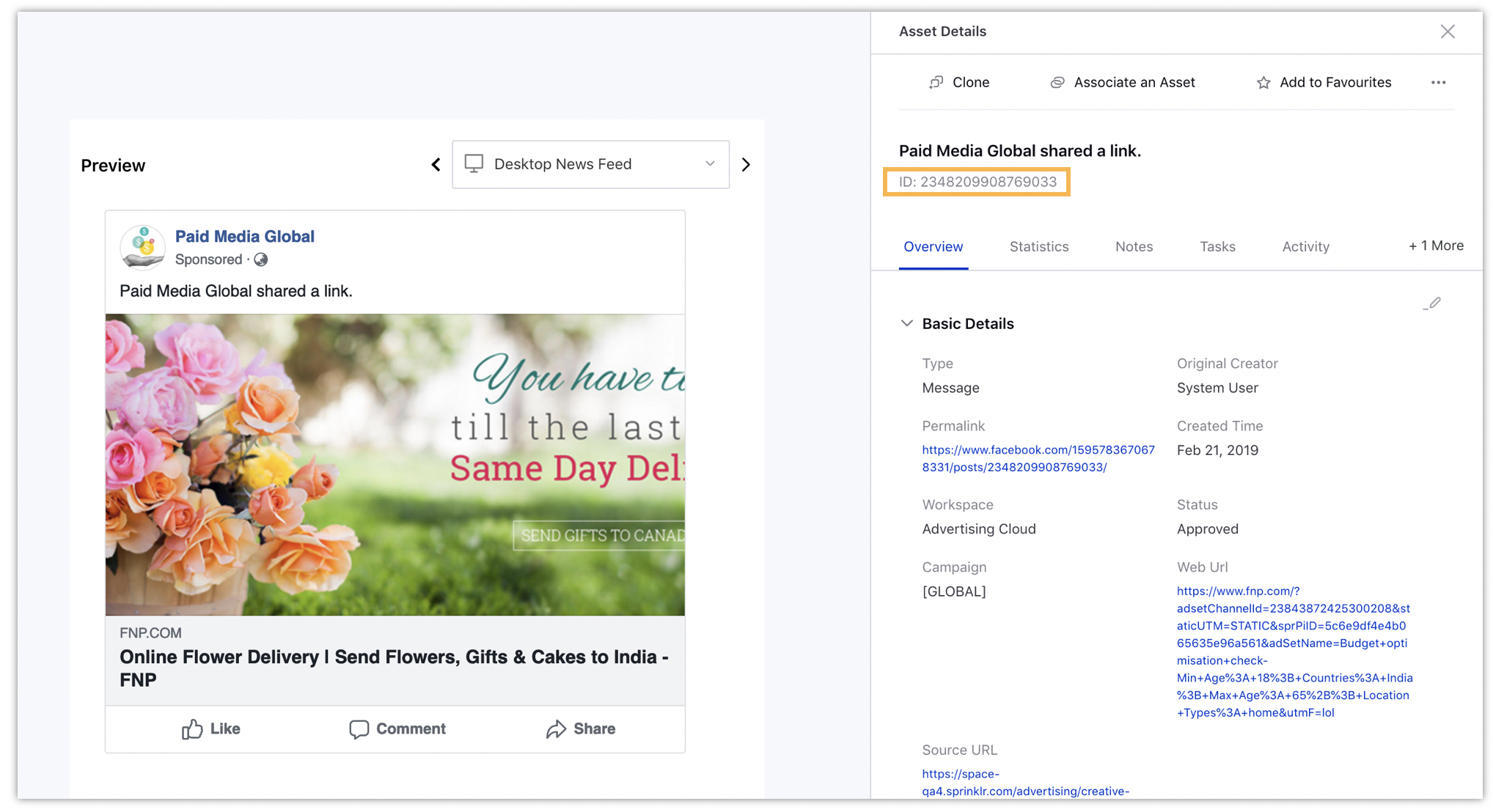Click the Original Creator value System User
Screen dimensions: 1493x812
[1217, 388]
